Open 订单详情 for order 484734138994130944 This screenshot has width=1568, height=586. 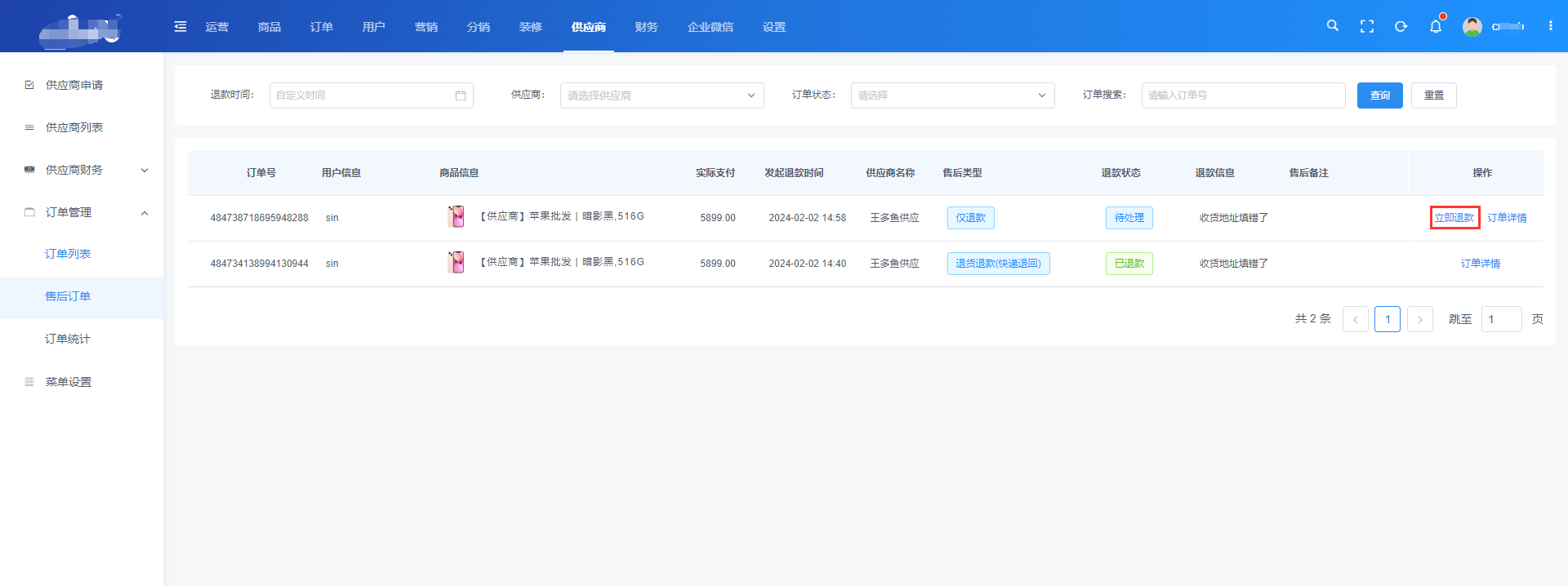tap(1481, 264)
